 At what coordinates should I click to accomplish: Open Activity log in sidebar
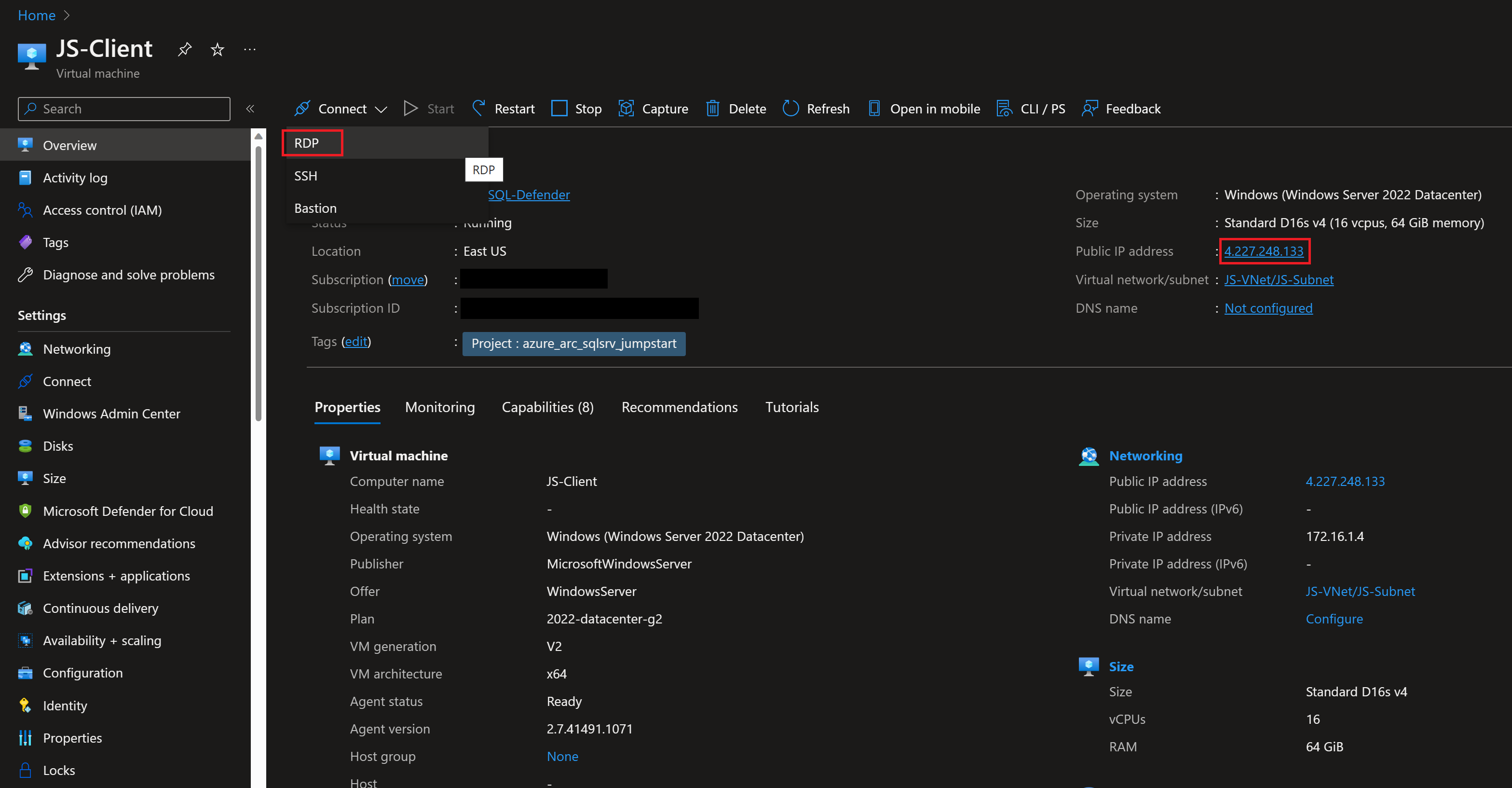125,177
